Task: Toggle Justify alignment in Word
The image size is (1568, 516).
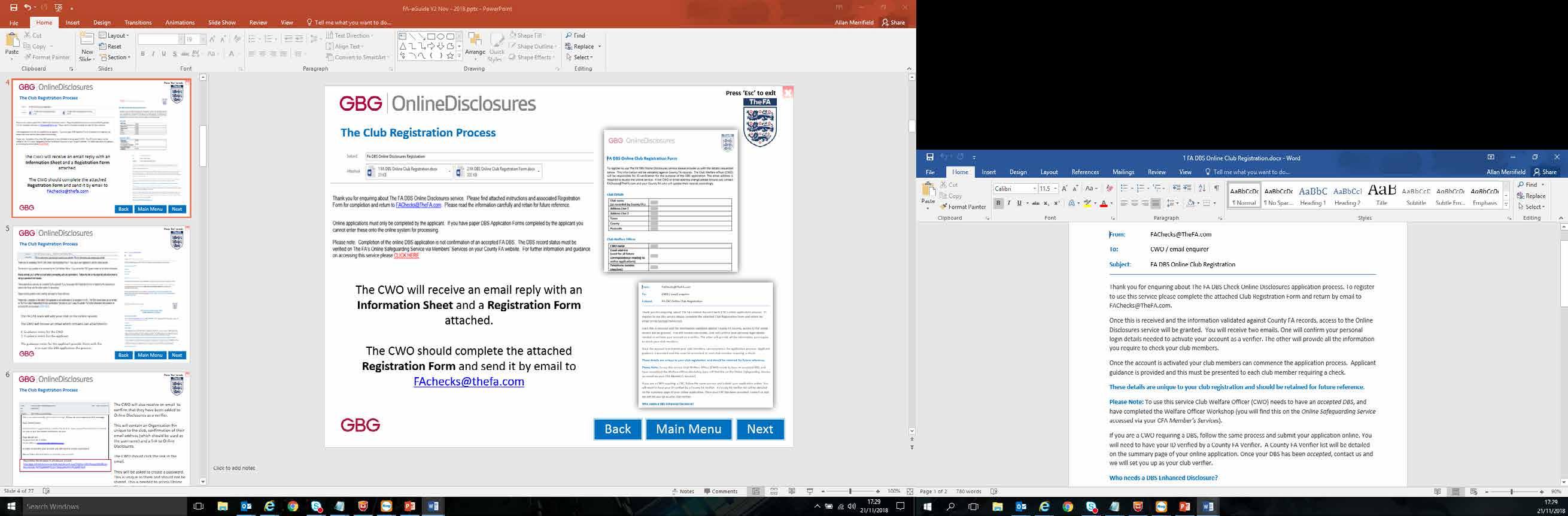Action: 1155,204
